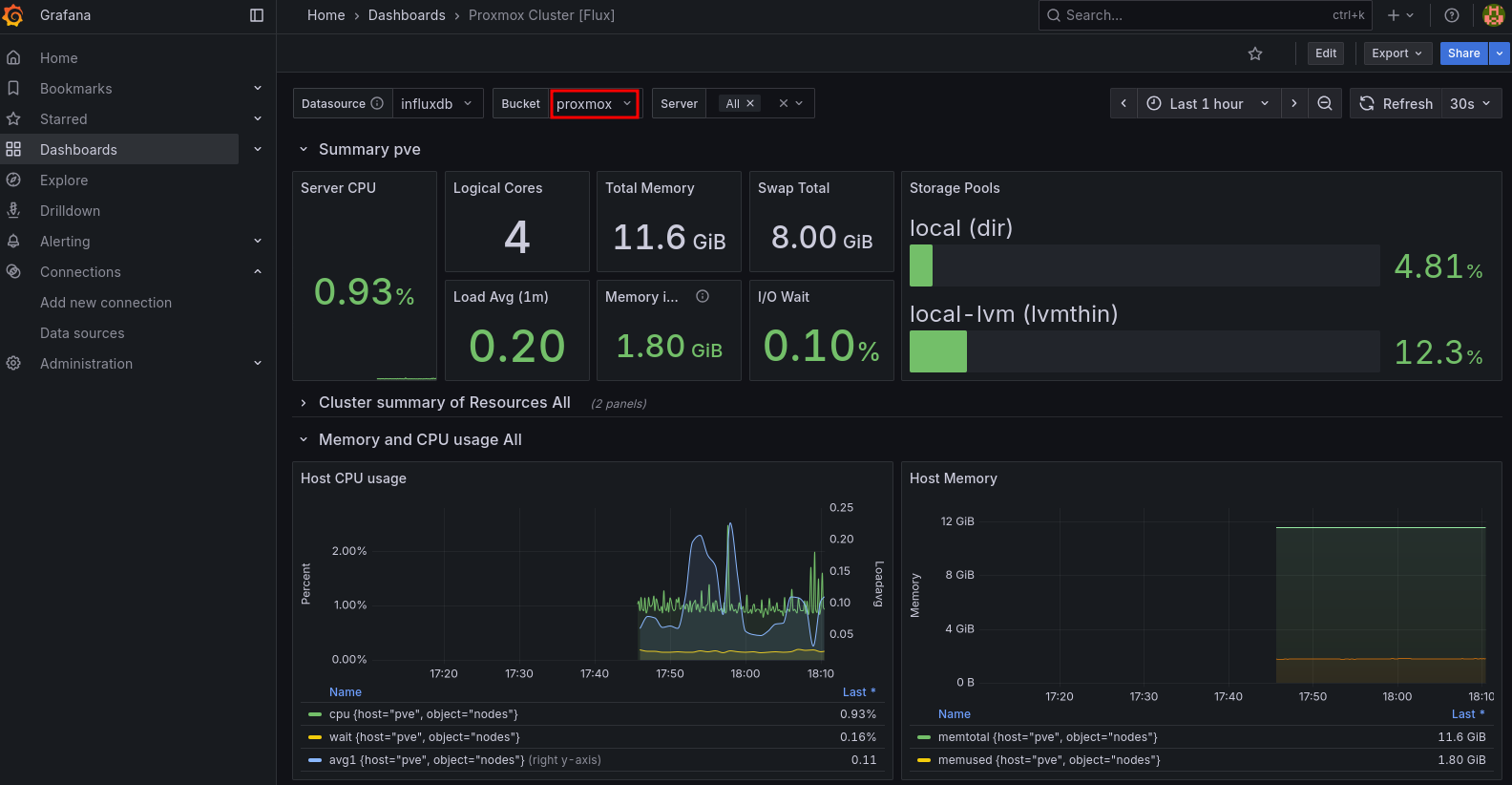Click the Grafana logo icon
Screen dimensions: 1512x785
pos(13,15)
